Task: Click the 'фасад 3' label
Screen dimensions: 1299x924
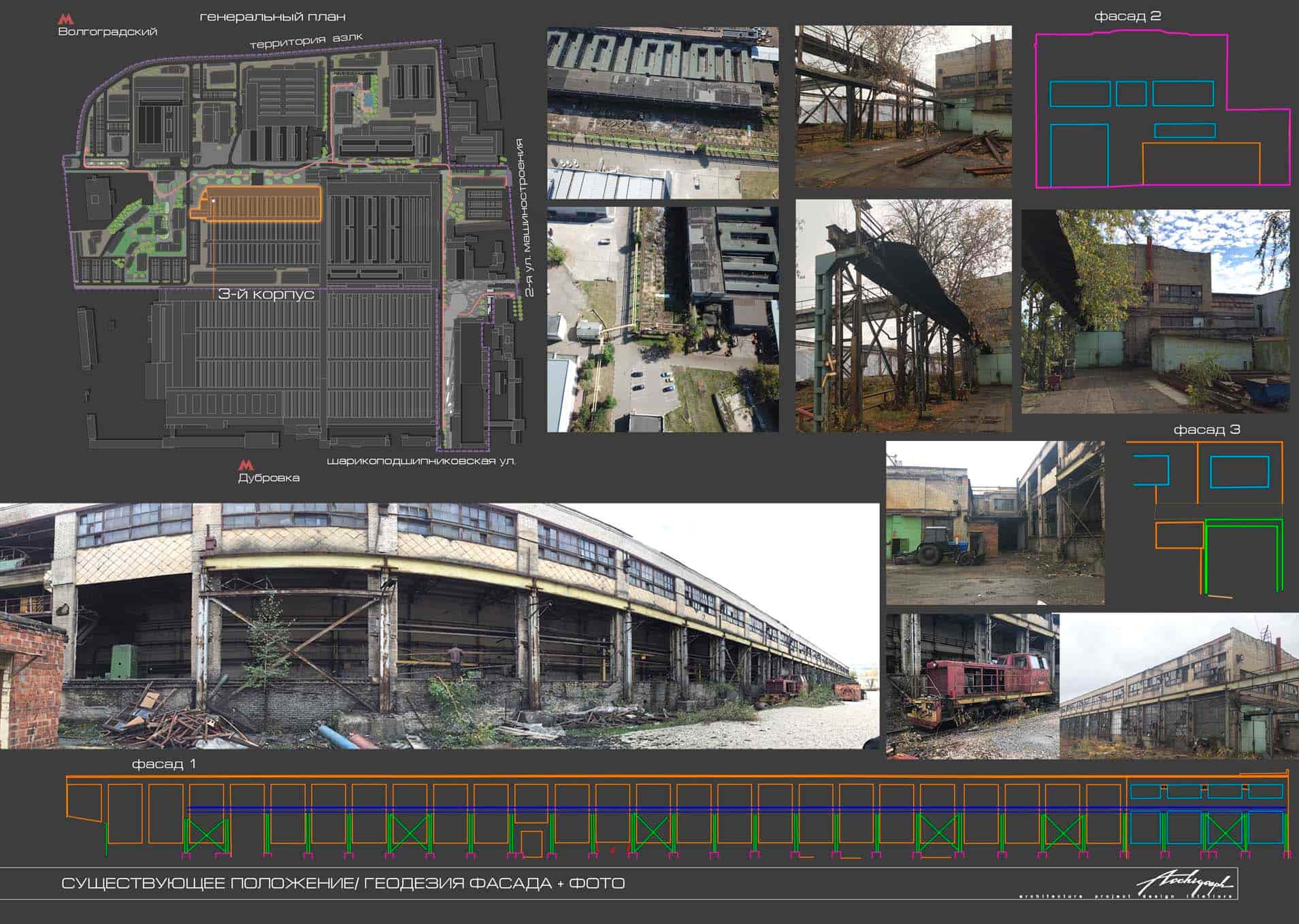Action: [x=1206, y=430]
